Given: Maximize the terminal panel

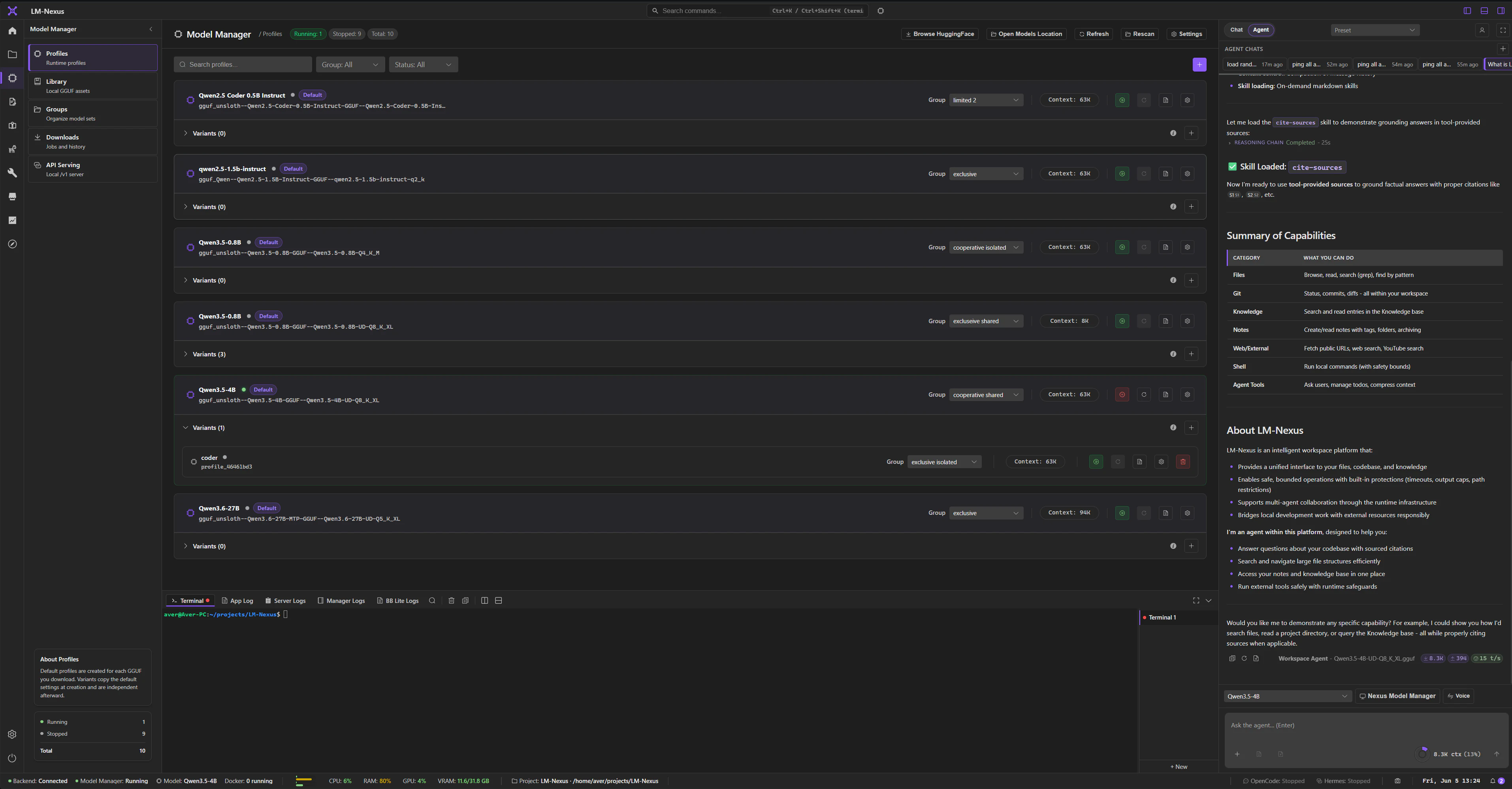Looking at the screenshot, I should coord(1196,601).
